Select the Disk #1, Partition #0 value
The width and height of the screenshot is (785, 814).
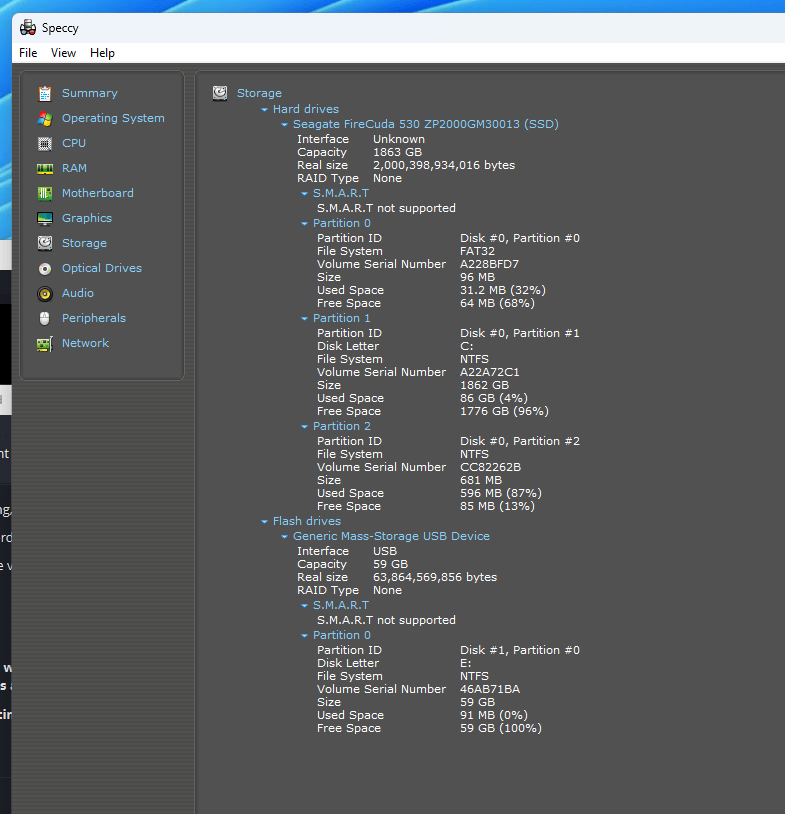tap(520, 650)
